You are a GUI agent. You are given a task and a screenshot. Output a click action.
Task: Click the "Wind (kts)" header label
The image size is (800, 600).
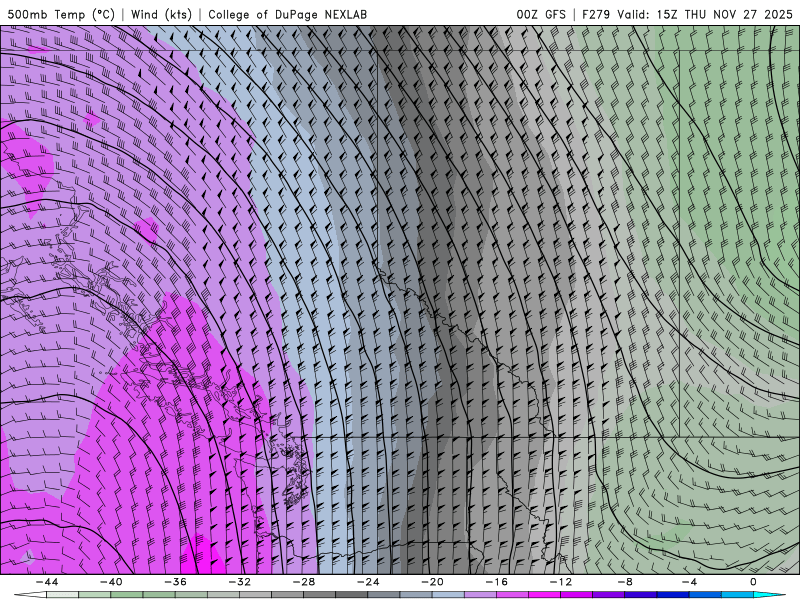coord(161,14)
